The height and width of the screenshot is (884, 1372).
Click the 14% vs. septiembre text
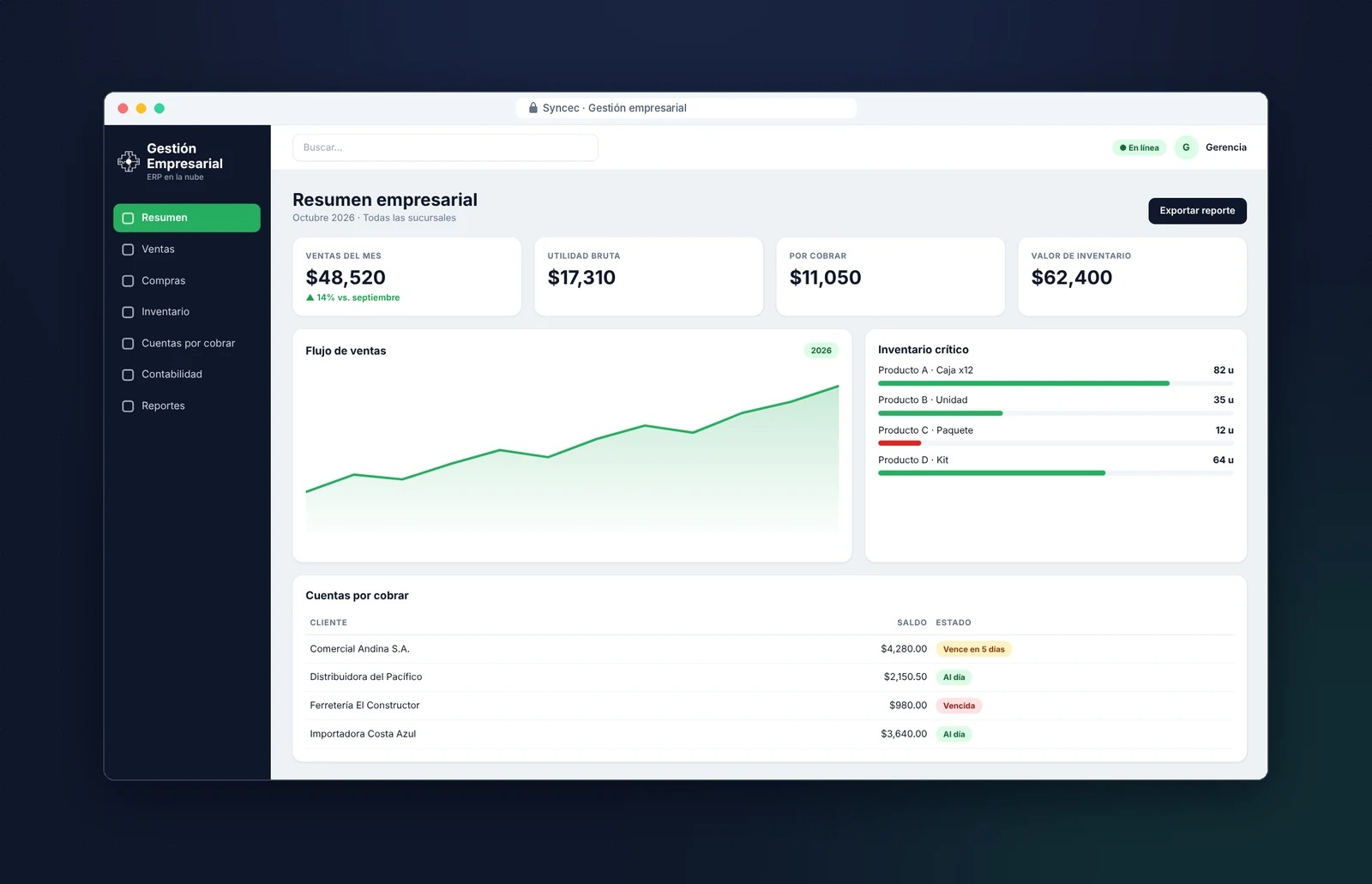[358, 298]
